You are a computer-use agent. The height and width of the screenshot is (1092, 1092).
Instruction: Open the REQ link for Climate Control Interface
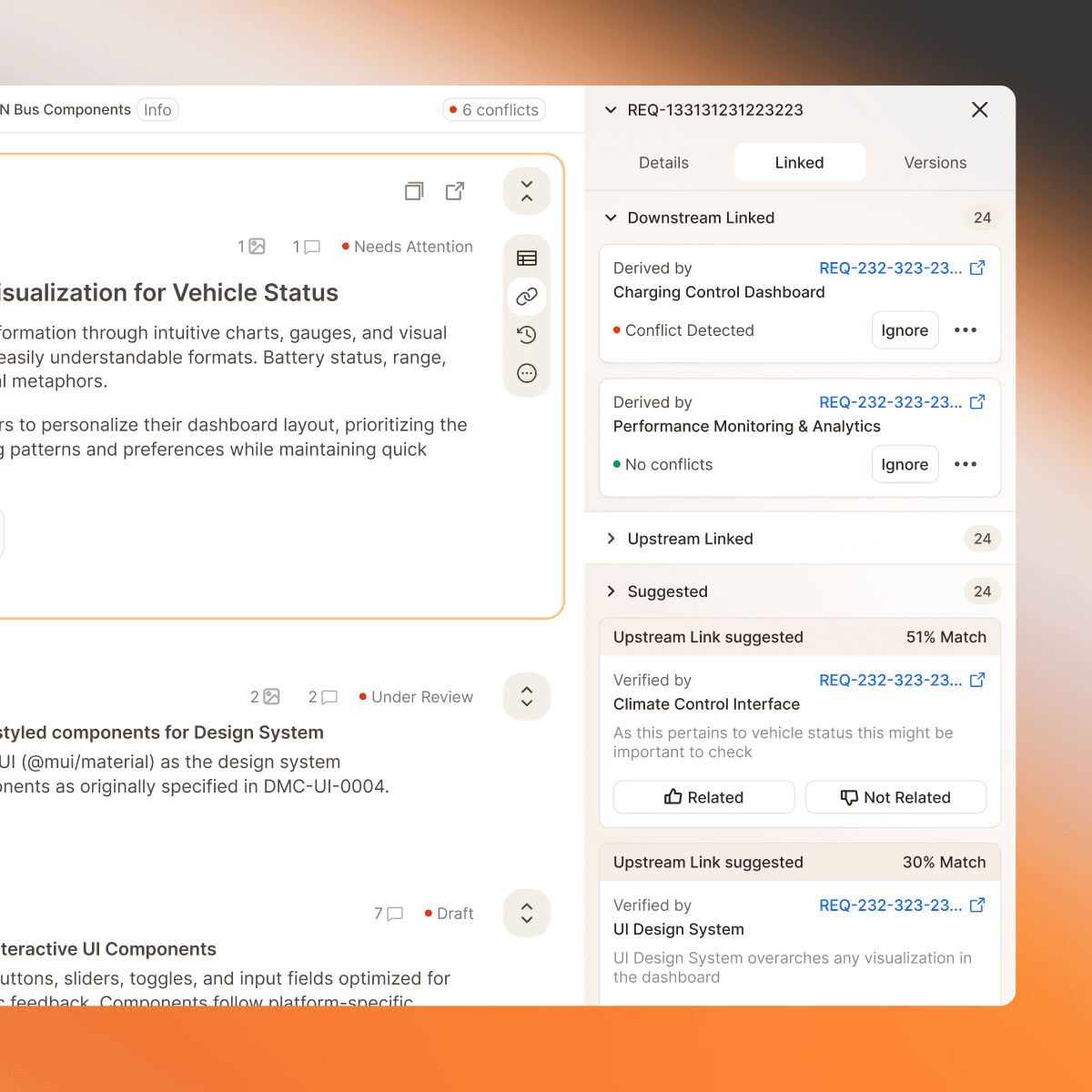click(x=890, y=681)
